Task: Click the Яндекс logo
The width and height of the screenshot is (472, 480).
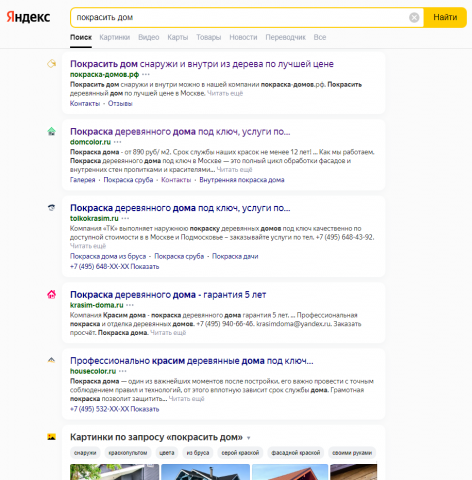Action: coord(28,17)
